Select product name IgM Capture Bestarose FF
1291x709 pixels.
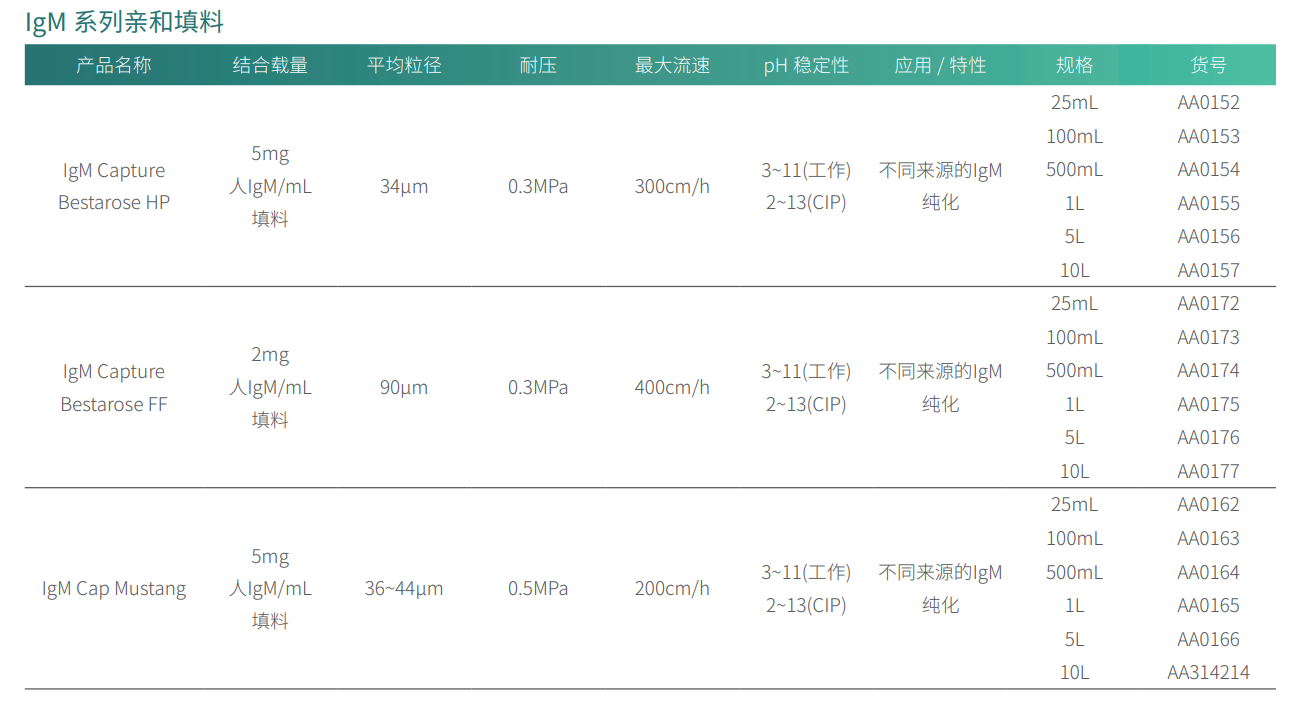pyautogui.click(x=114, y=388)
